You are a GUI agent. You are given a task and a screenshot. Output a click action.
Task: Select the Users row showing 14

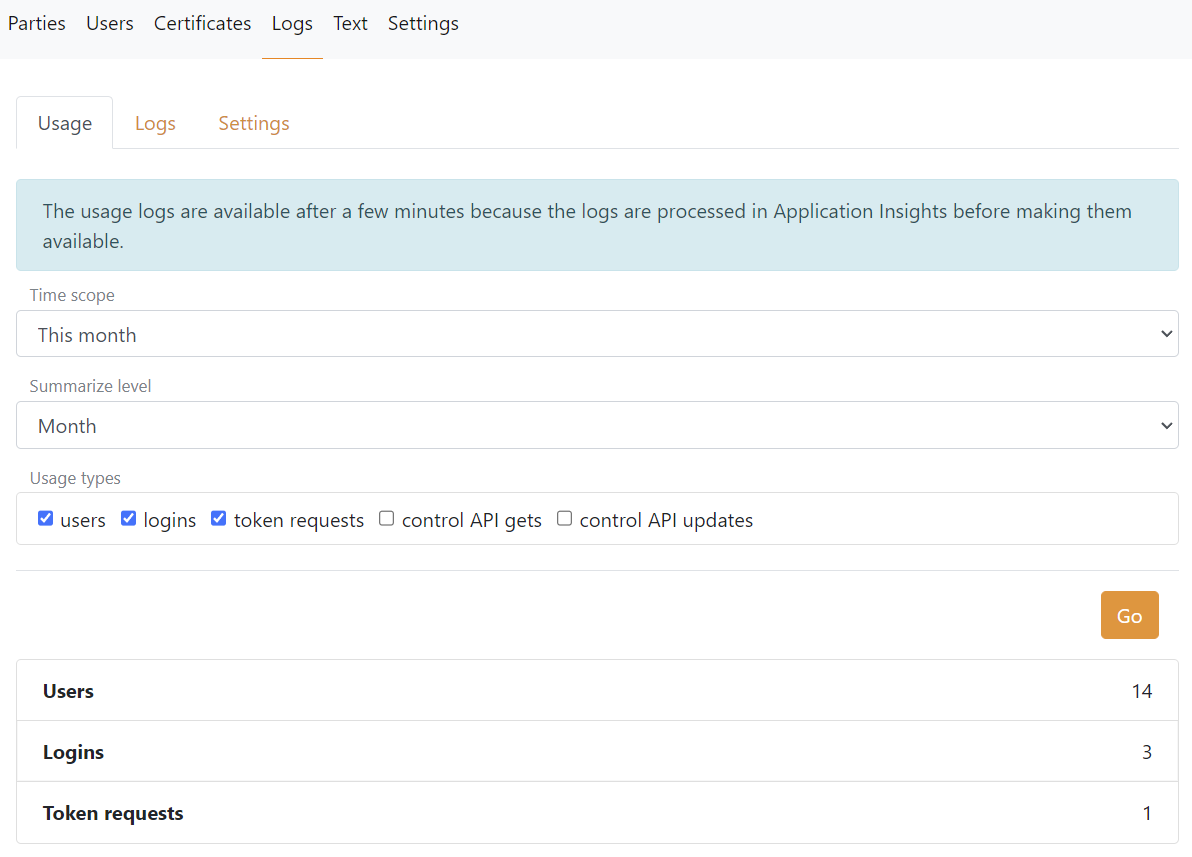click(596, 690)
